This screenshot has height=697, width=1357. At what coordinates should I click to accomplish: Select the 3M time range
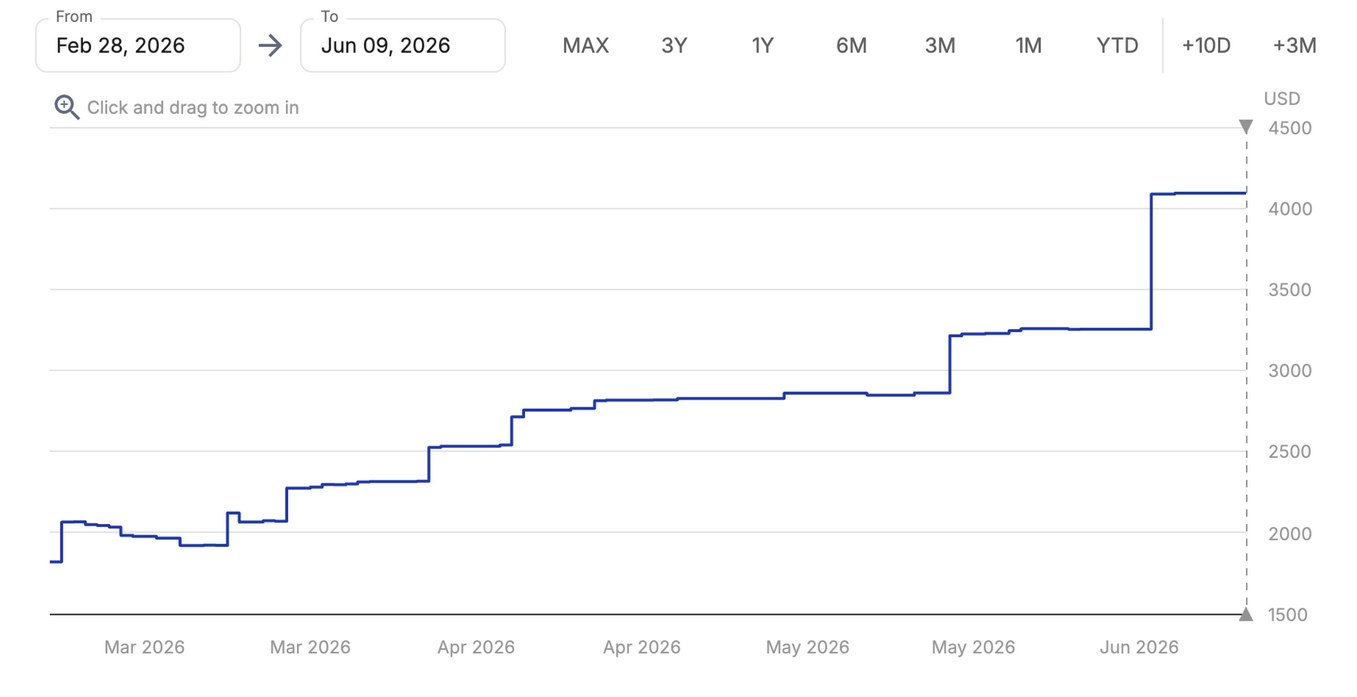(940, 45)
